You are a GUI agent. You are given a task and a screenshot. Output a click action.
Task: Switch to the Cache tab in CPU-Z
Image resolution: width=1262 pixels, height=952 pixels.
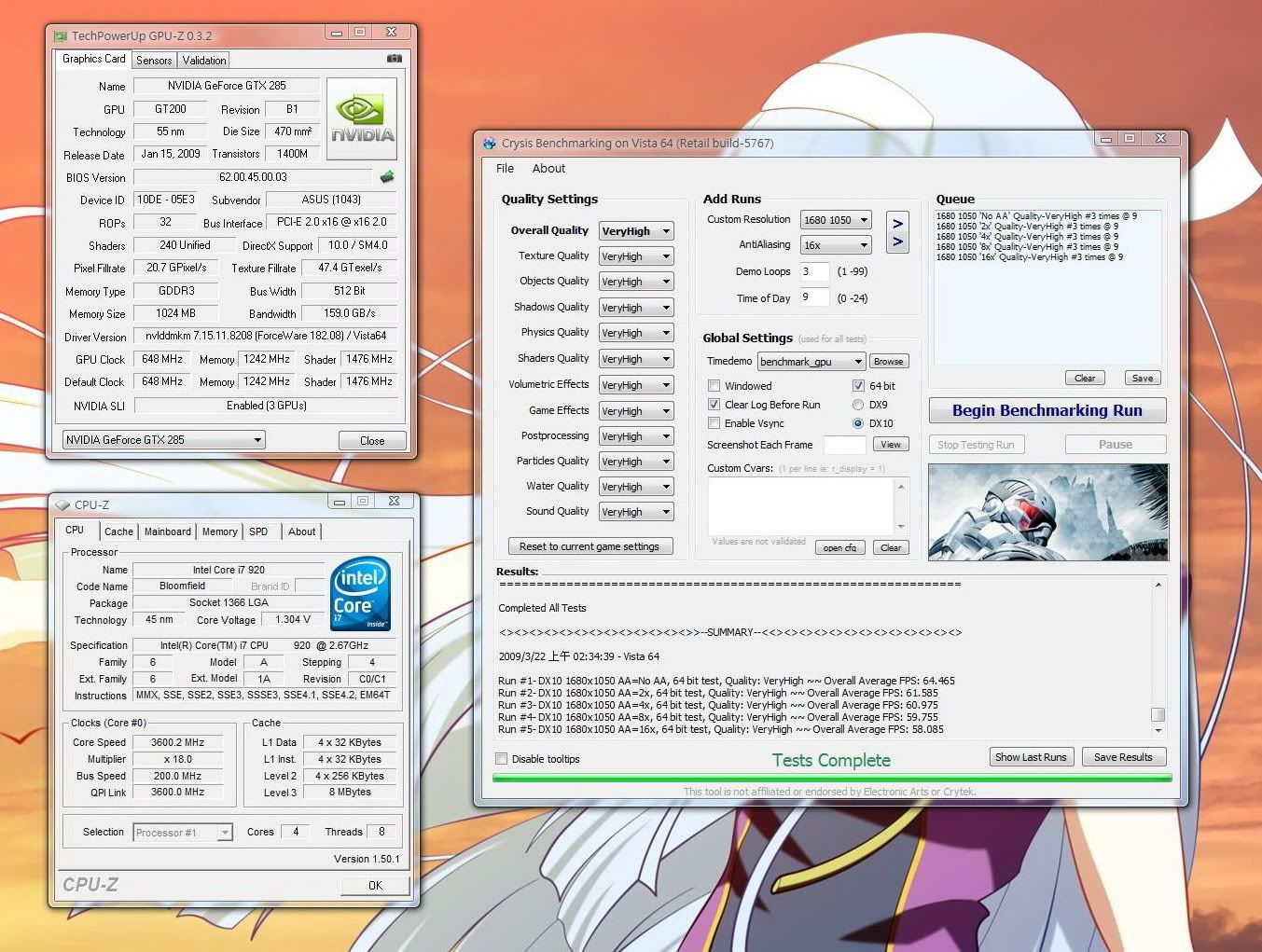point(118,531)
